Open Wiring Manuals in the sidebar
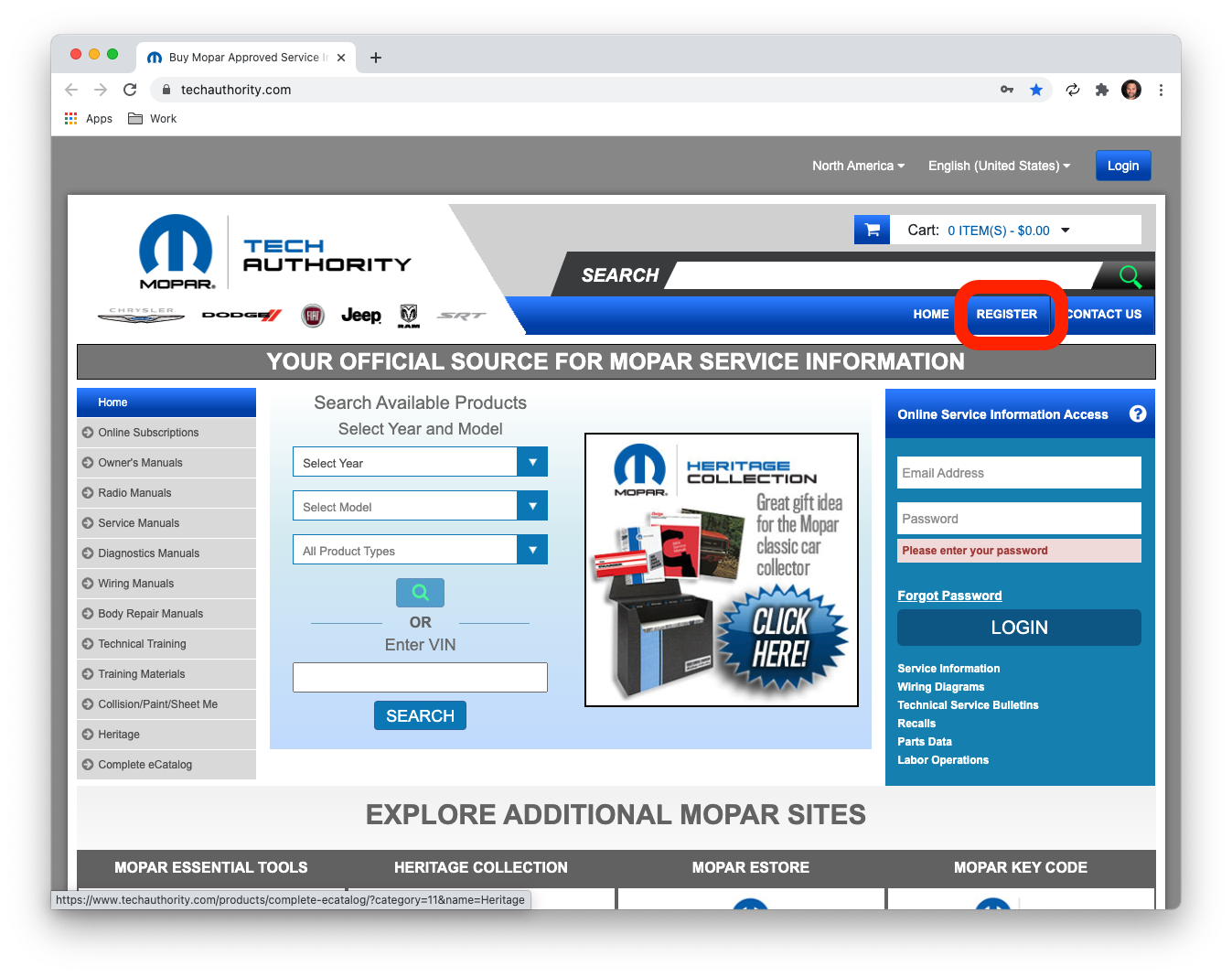 pyautogui.click(x=166, y=584)
